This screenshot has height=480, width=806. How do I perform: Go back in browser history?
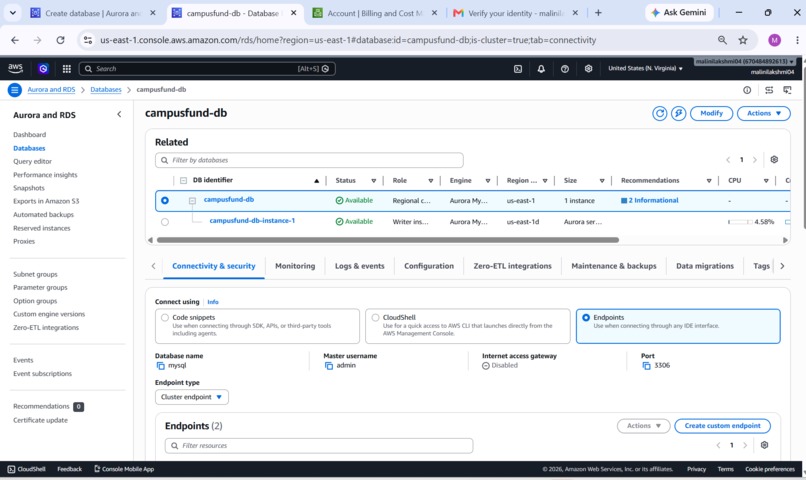[15, 40]
